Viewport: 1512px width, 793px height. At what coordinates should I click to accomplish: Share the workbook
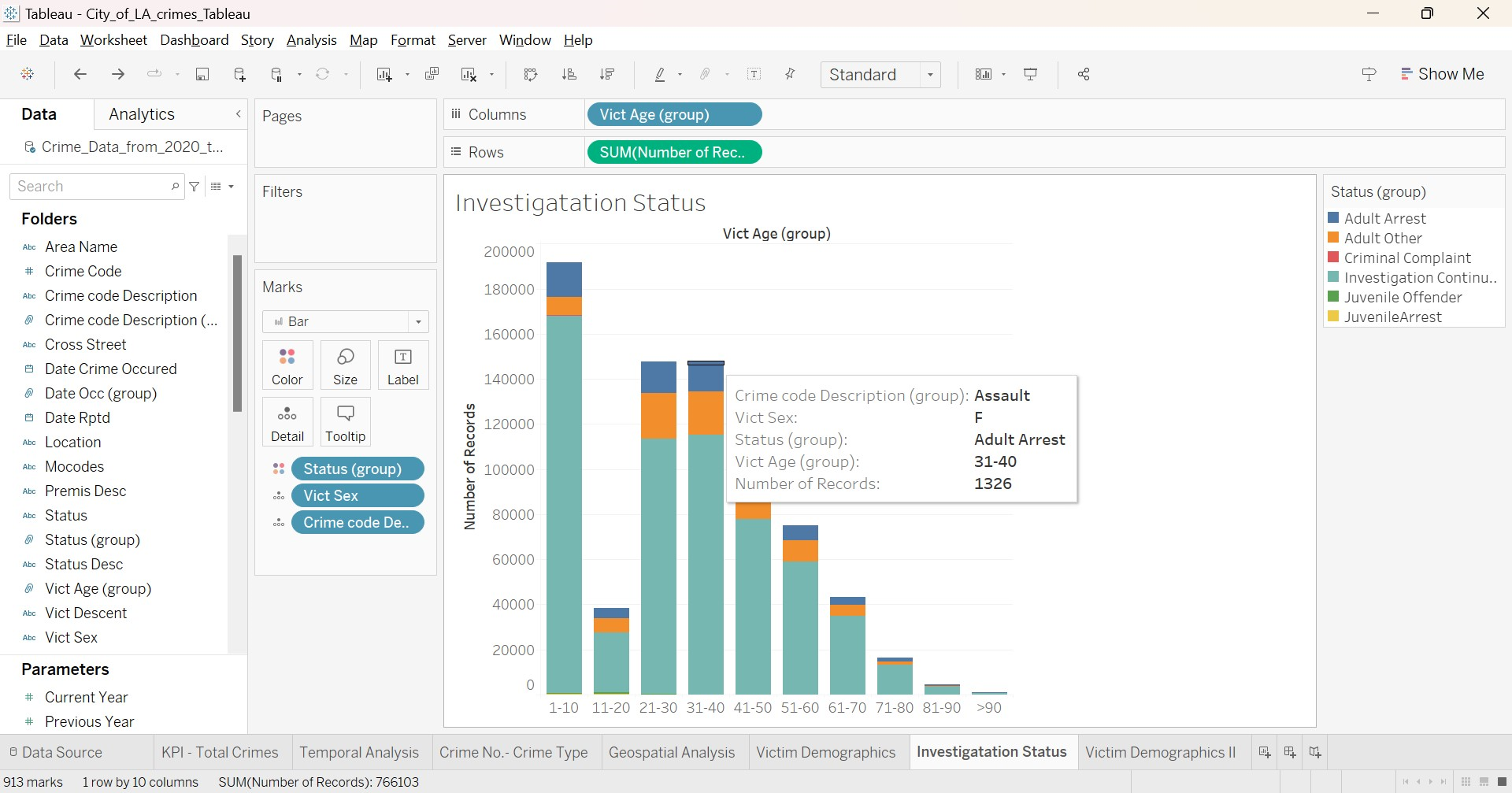(1083, 74)
